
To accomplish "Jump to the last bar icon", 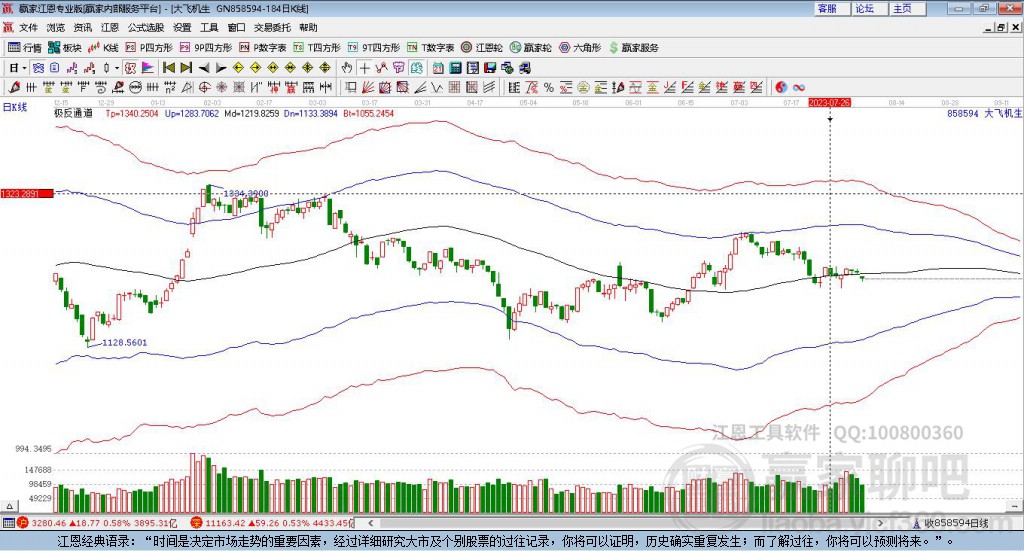I will point(186,68).
